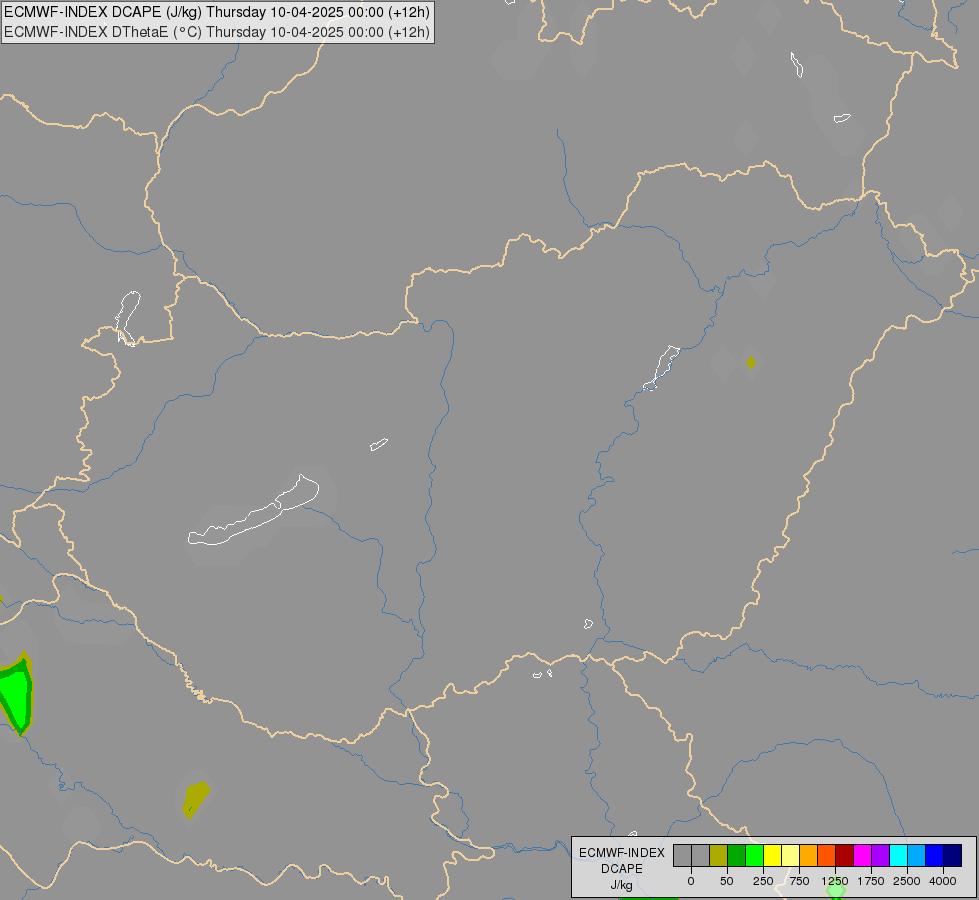Image resolution: width=979 pixels, height=900 pixels.
Task: Select the orange swatch in the legend
Action: pos(809,856)
